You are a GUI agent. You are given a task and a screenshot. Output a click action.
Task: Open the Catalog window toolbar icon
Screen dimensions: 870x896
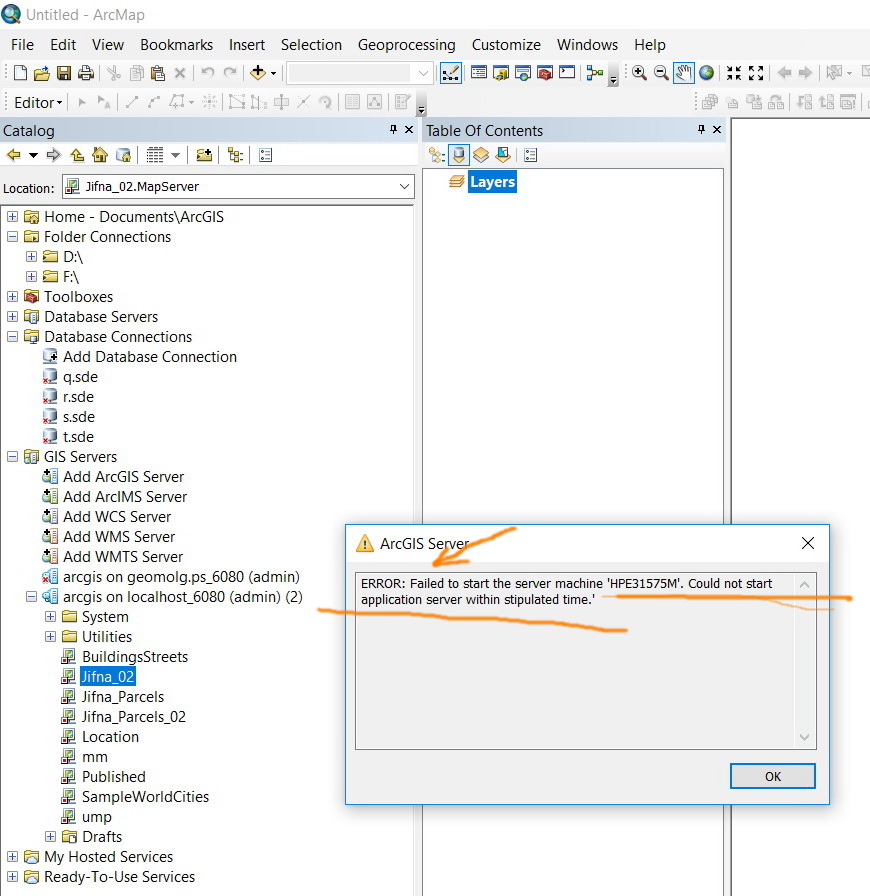click(501, 73)
